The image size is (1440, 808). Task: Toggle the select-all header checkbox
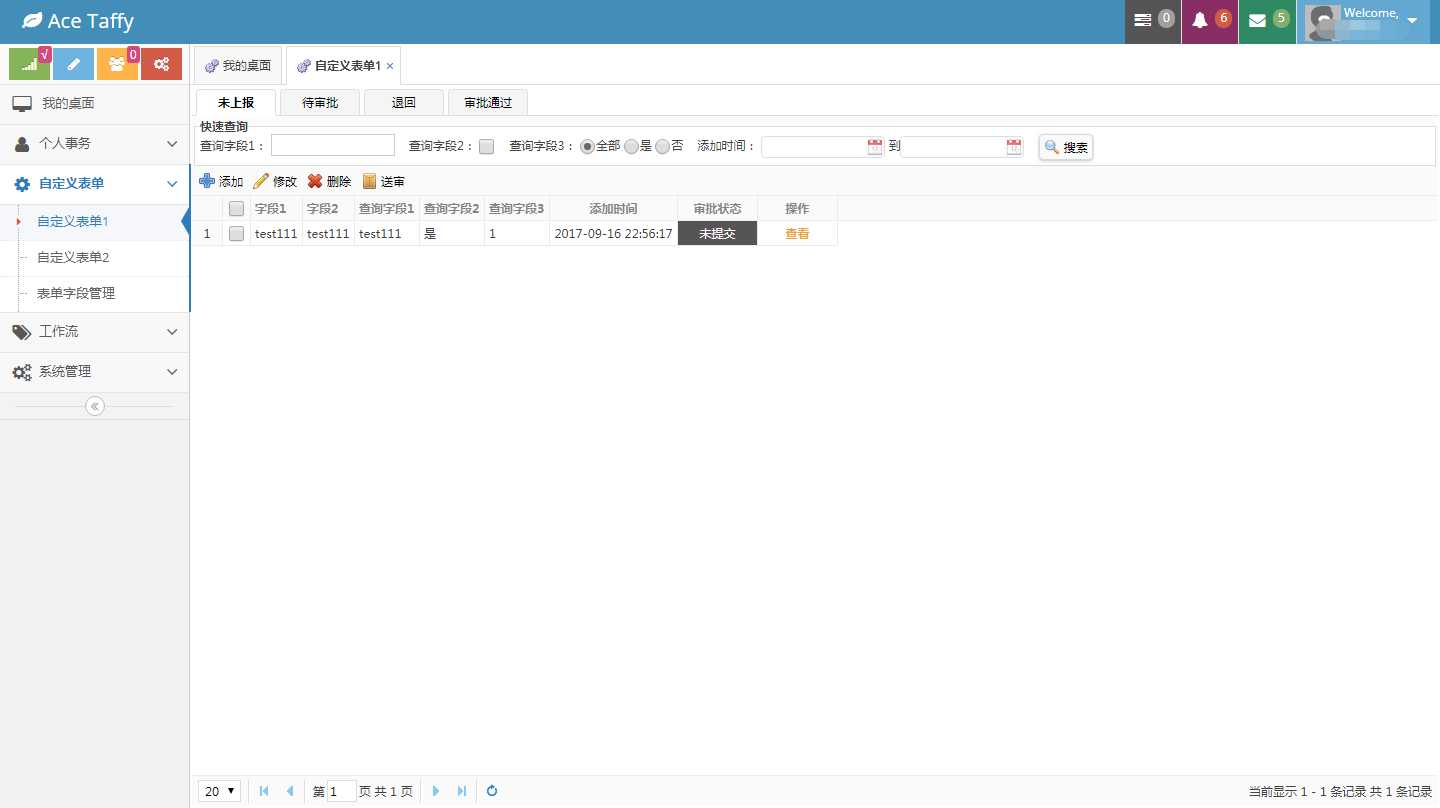[236, 209]
